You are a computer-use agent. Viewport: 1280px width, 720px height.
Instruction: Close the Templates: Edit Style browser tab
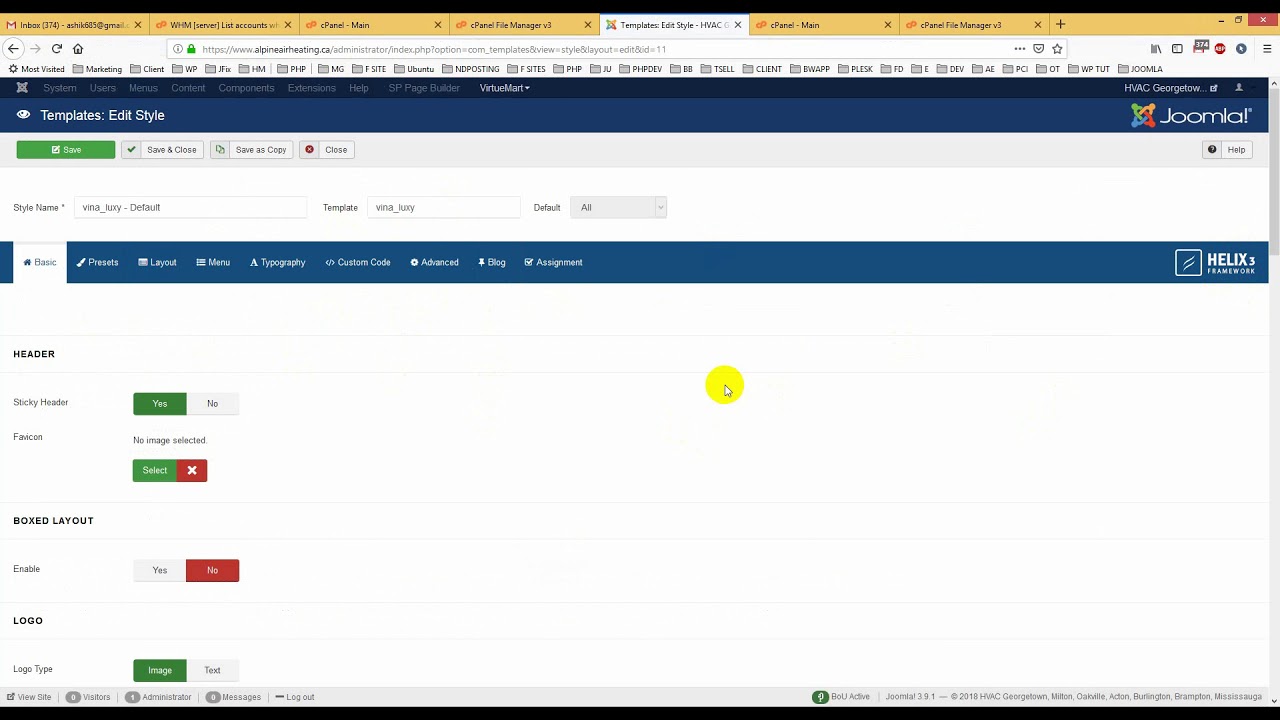click(x=738, y=25)
